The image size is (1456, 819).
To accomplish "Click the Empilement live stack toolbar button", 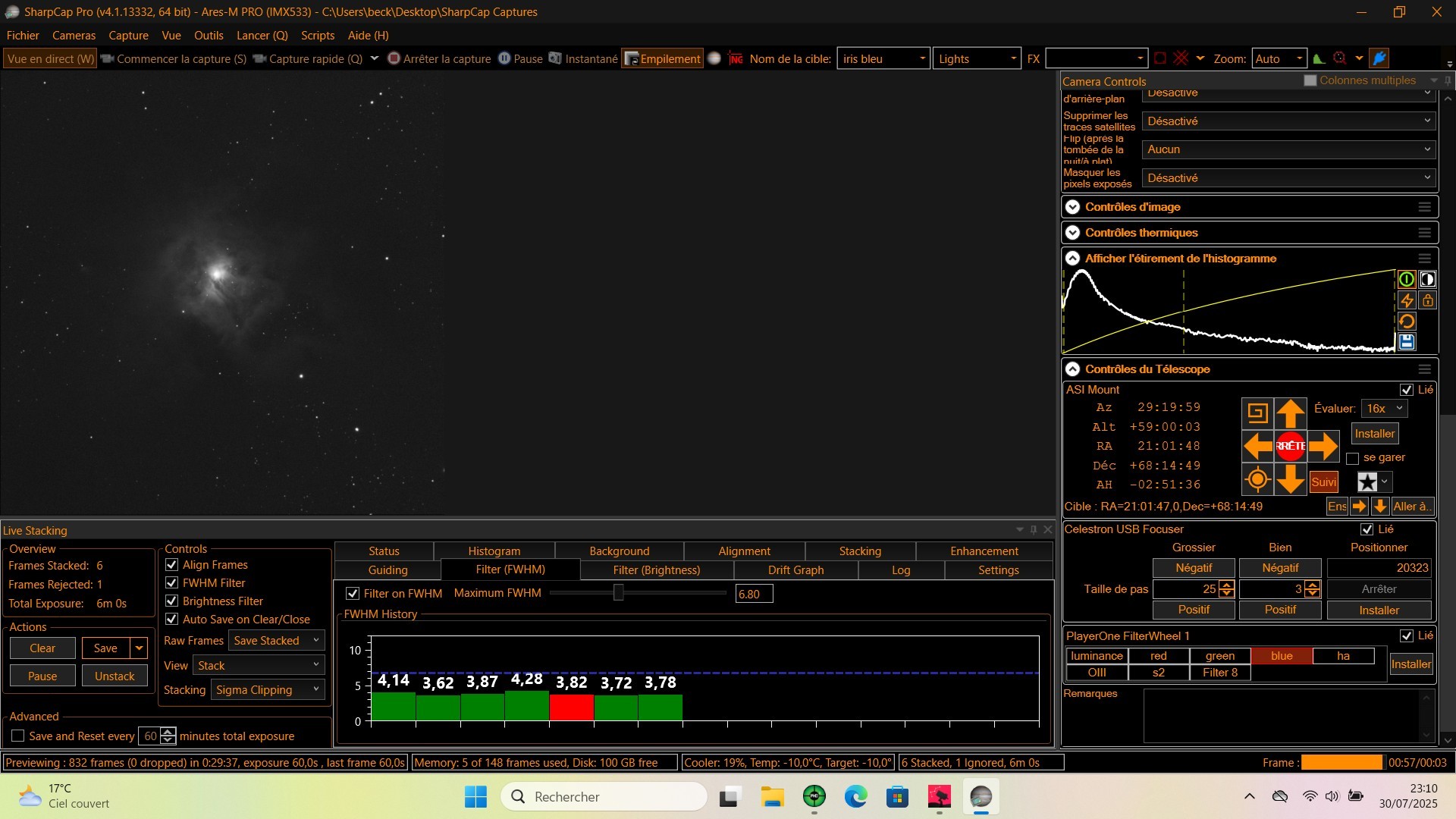I will [662, 59].
